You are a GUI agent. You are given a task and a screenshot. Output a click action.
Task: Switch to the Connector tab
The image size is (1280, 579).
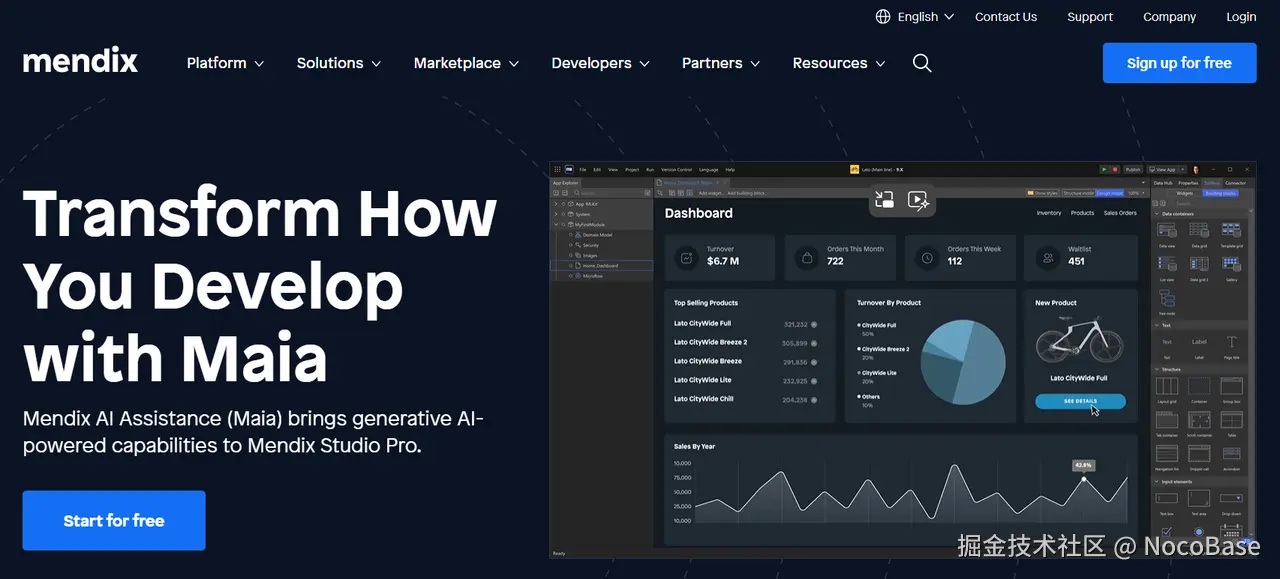pyautogui.click(x=1236, y=183)
